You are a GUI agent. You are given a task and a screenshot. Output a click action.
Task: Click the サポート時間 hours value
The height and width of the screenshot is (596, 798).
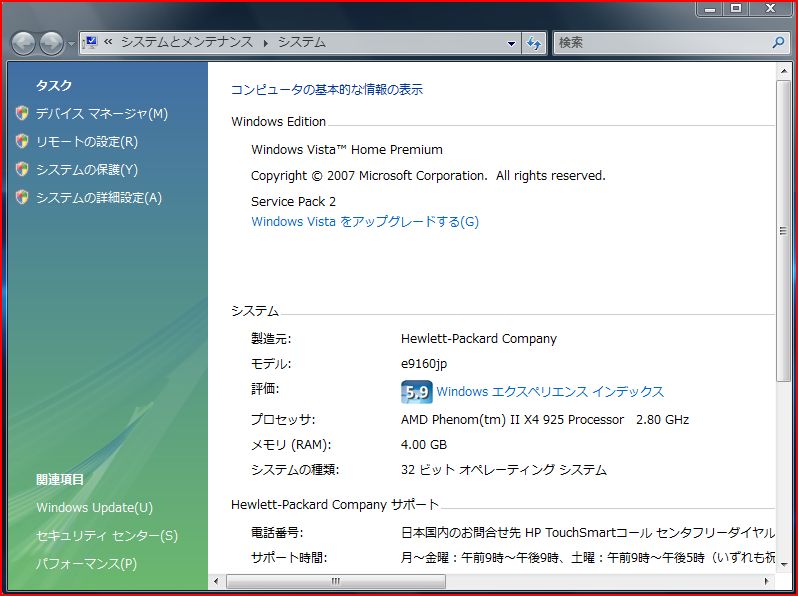pos(587,558)
